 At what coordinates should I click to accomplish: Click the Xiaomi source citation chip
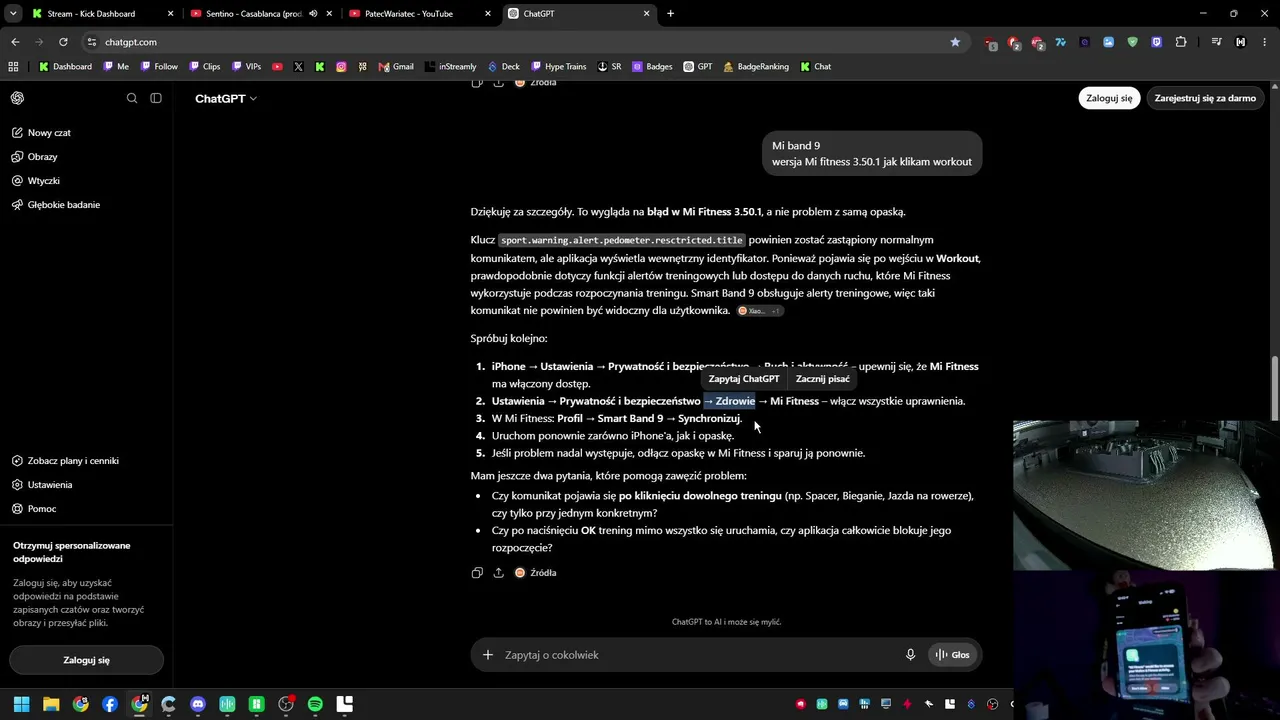pos(760,311)
